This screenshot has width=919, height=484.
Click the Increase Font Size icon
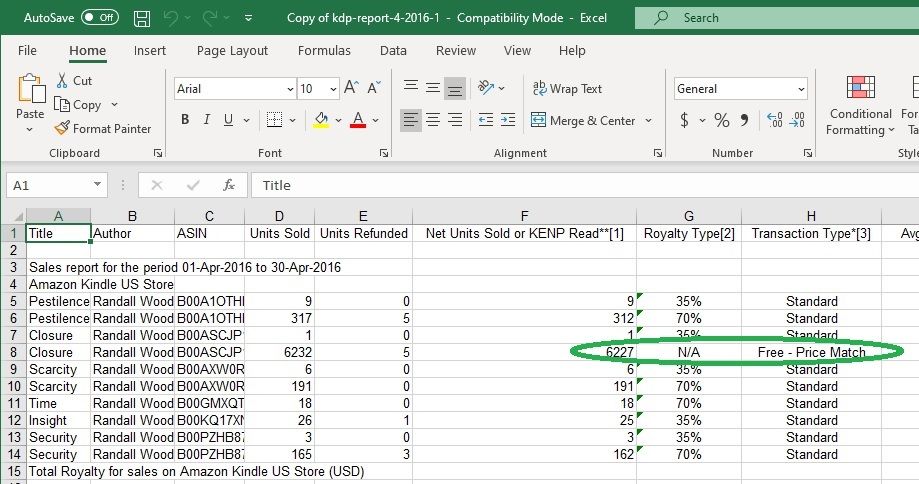351,88
